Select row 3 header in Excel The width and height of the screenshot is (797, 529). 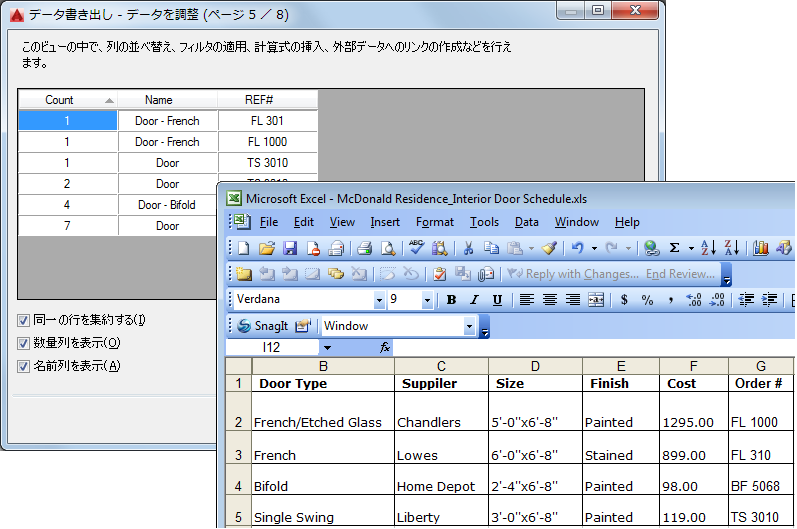(x=238, y=448)
